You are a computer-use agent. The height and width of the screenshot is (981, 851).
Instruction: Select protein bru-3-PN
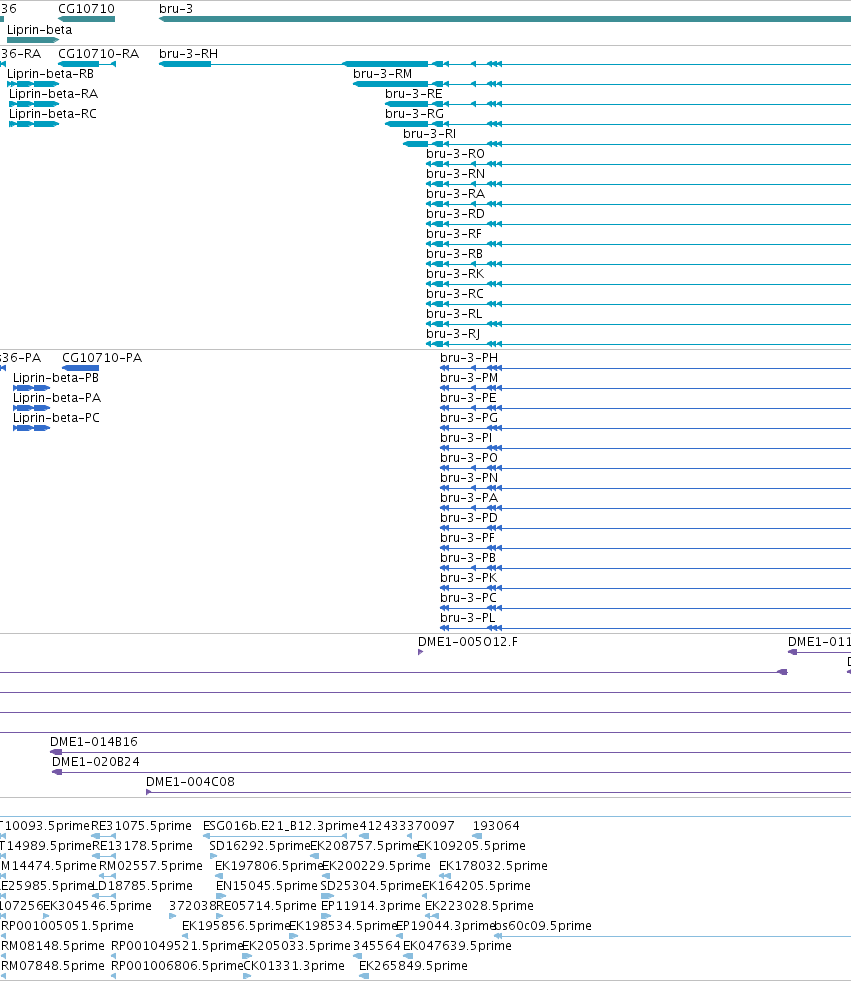(x=469, y=478)
